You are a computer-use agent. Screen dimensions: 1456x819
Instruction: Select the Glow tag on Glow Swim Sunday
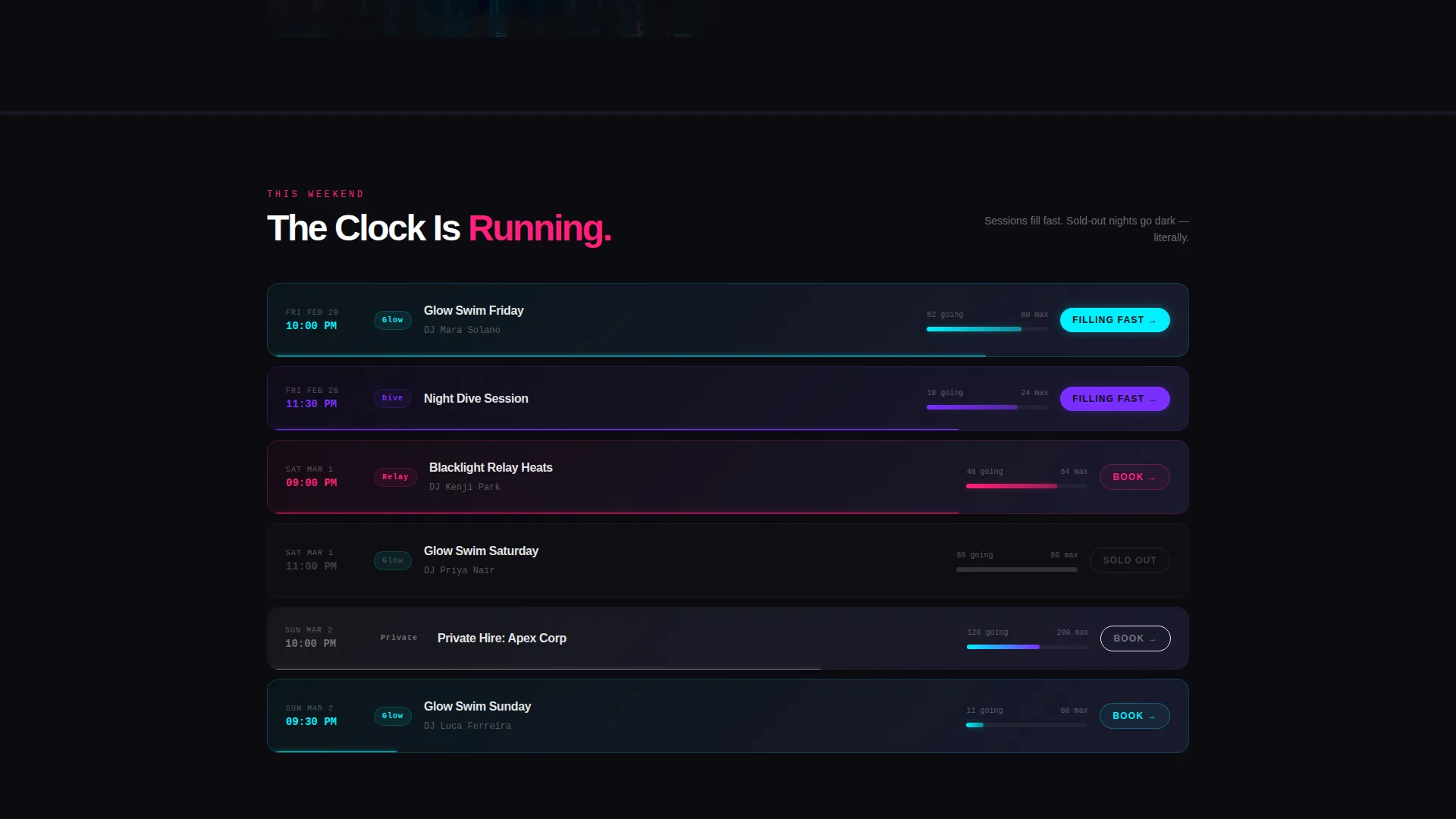click(x=393, y=716)
